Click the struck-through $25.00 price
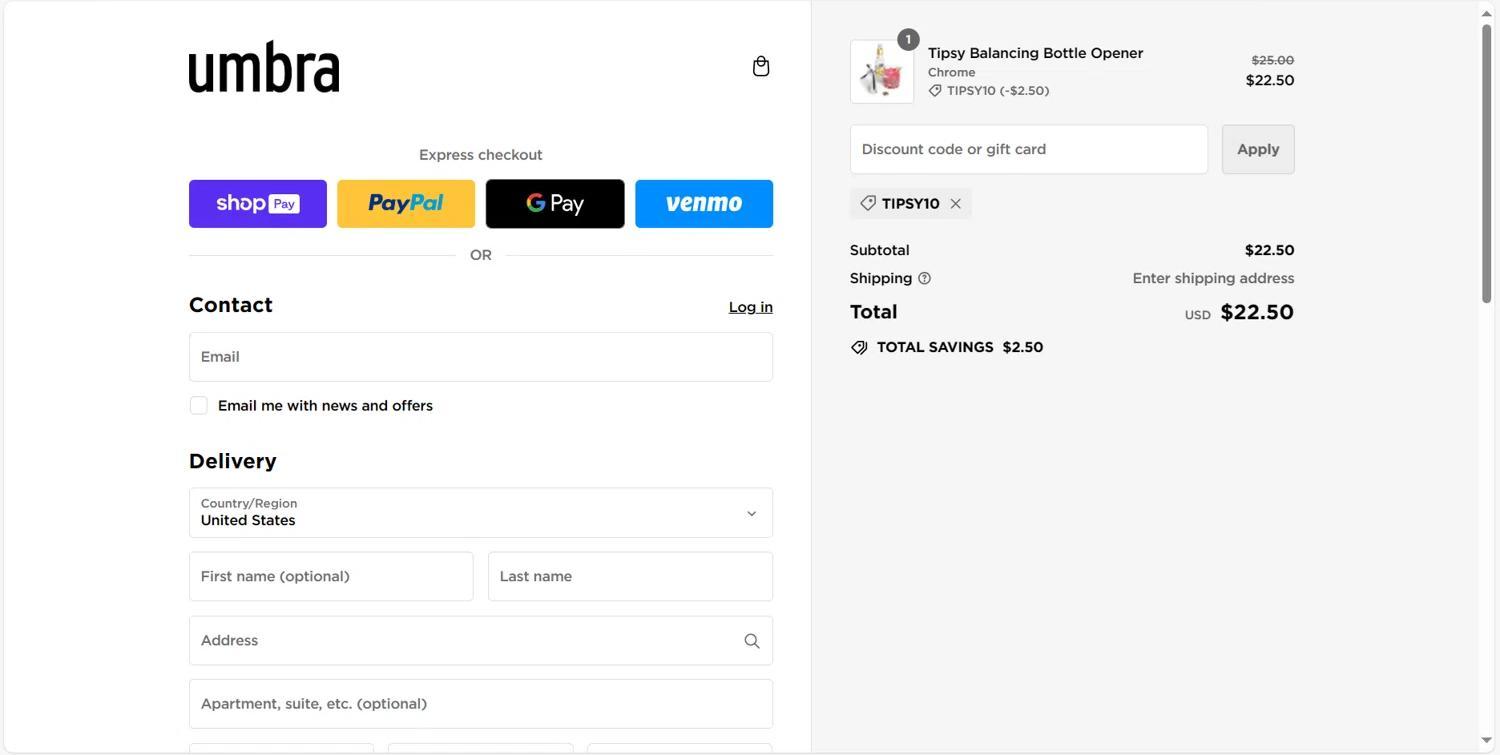Image resolution: width=1500 pixels, height=755 pixels. tap(1272, 60)
